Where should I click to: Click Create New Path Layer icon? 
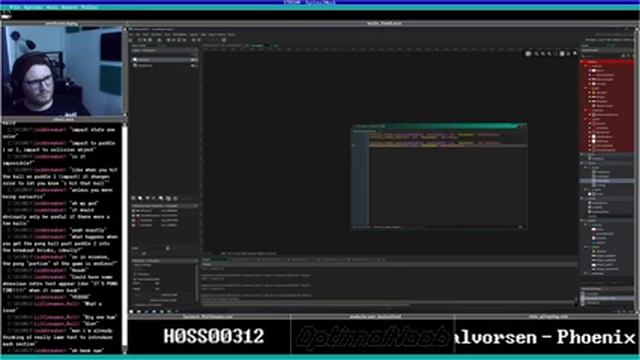coord(153,198)
